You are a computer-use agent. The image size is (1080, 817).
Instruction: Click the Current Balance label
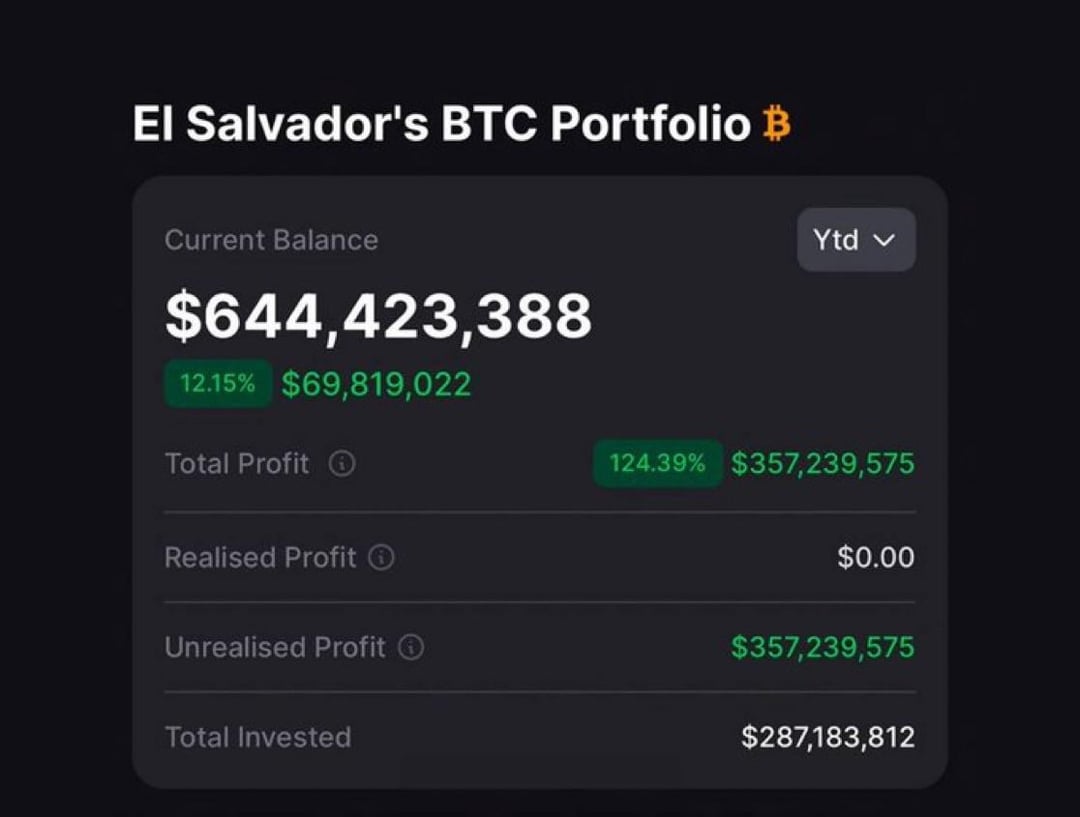pos(271,240)
